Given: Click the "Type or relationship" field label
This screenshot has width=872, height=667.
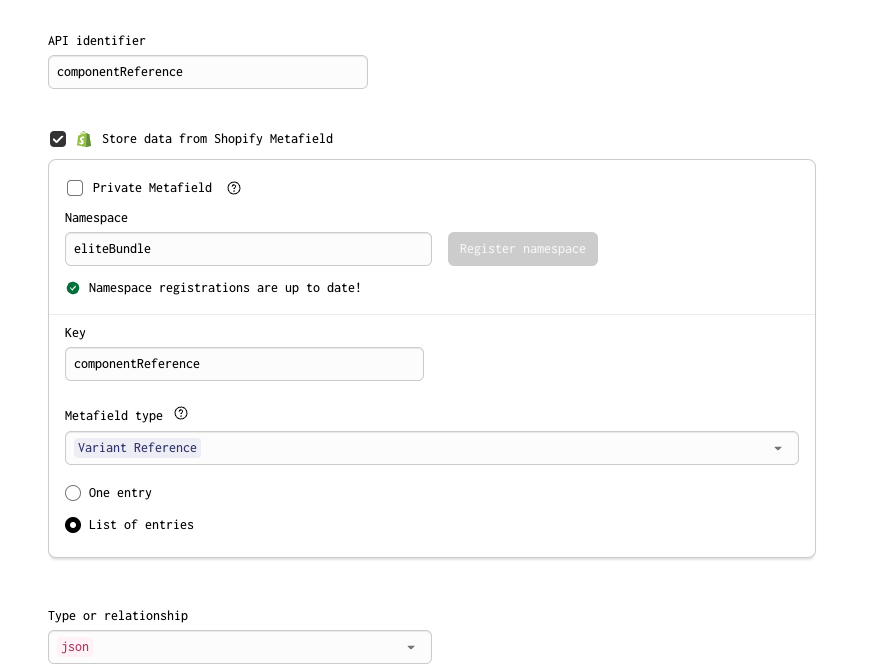Looking at the screenshot, I should (x=118, y=616).
